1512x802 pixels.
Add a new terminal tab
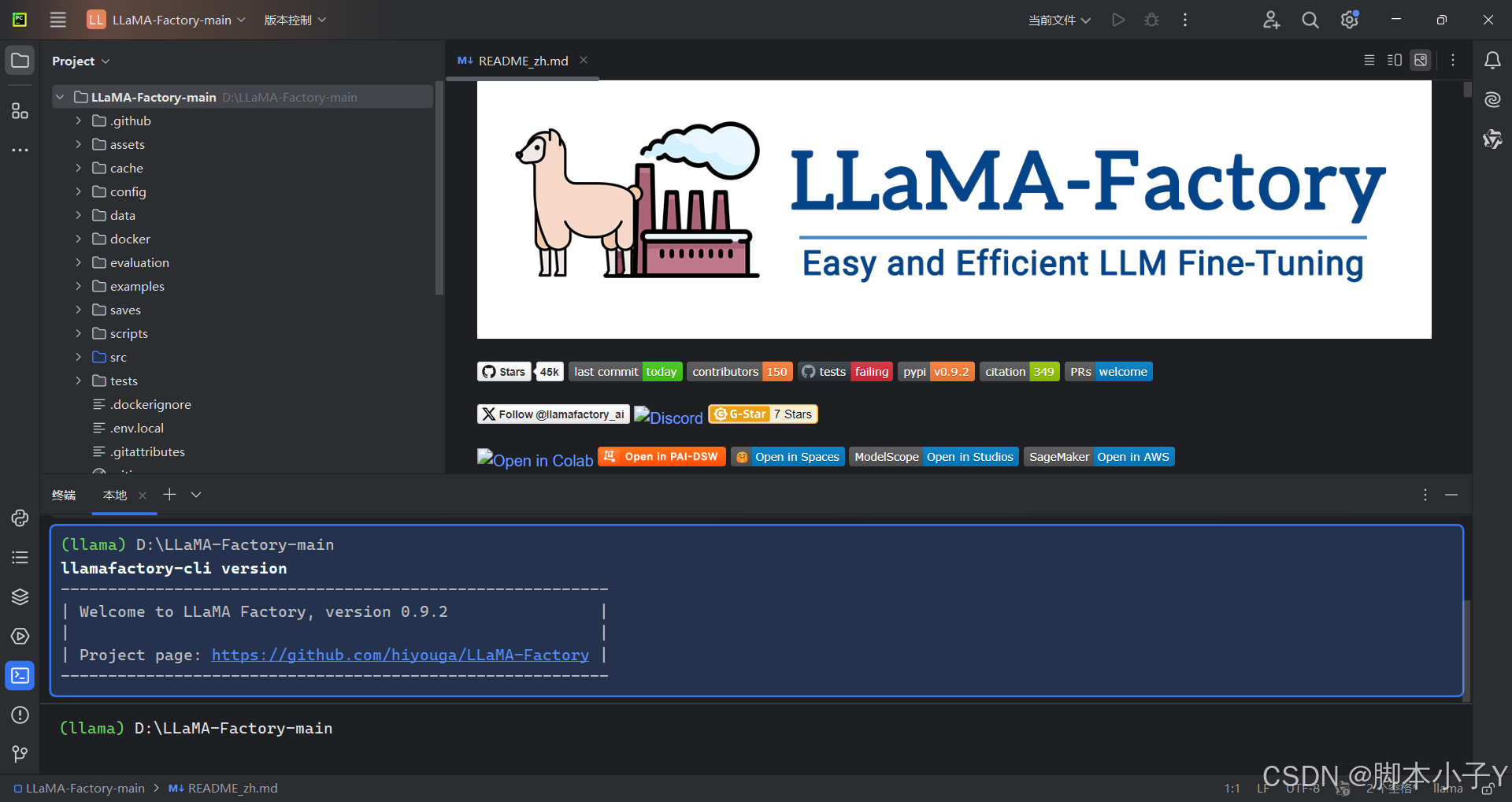(169, 494)
